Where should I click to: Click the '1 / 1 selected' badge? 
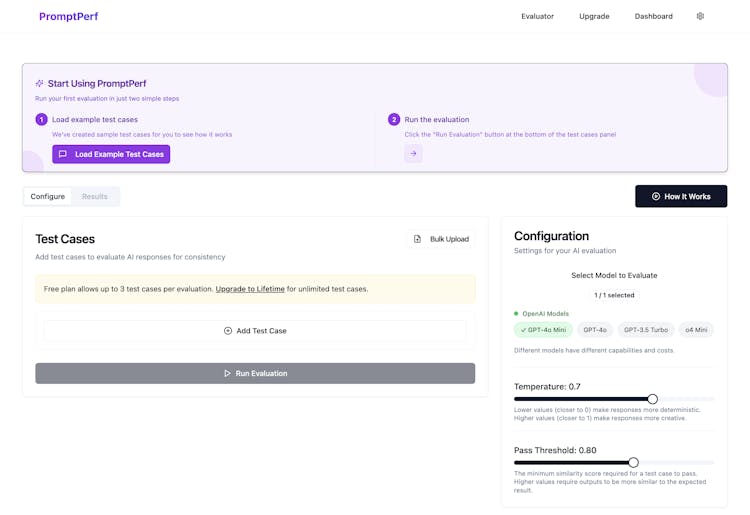614,295
